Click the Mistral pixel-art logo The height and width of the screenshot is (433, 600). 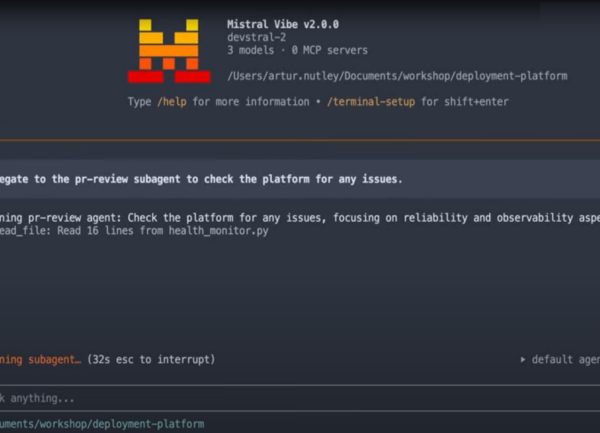[169, 51]
